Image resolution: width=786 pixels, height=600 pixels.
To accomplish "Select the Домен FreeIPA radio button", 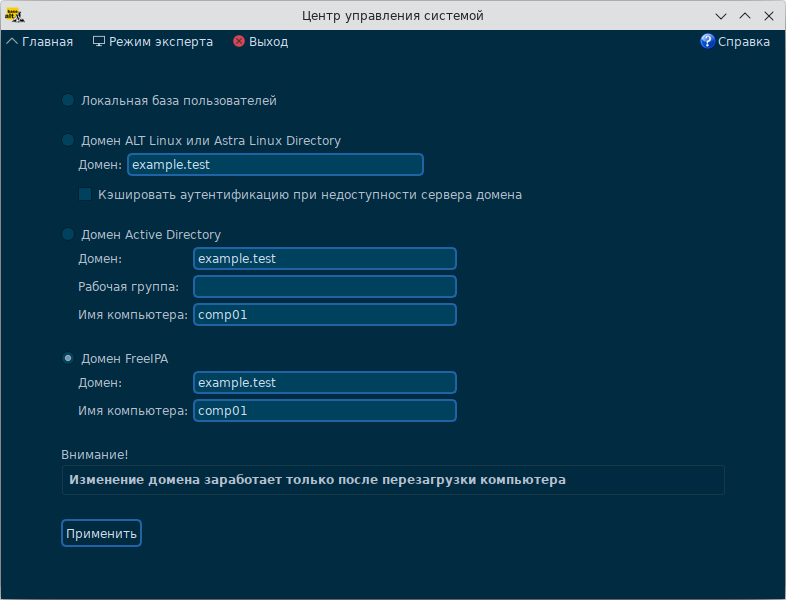I will pos(68,358).
